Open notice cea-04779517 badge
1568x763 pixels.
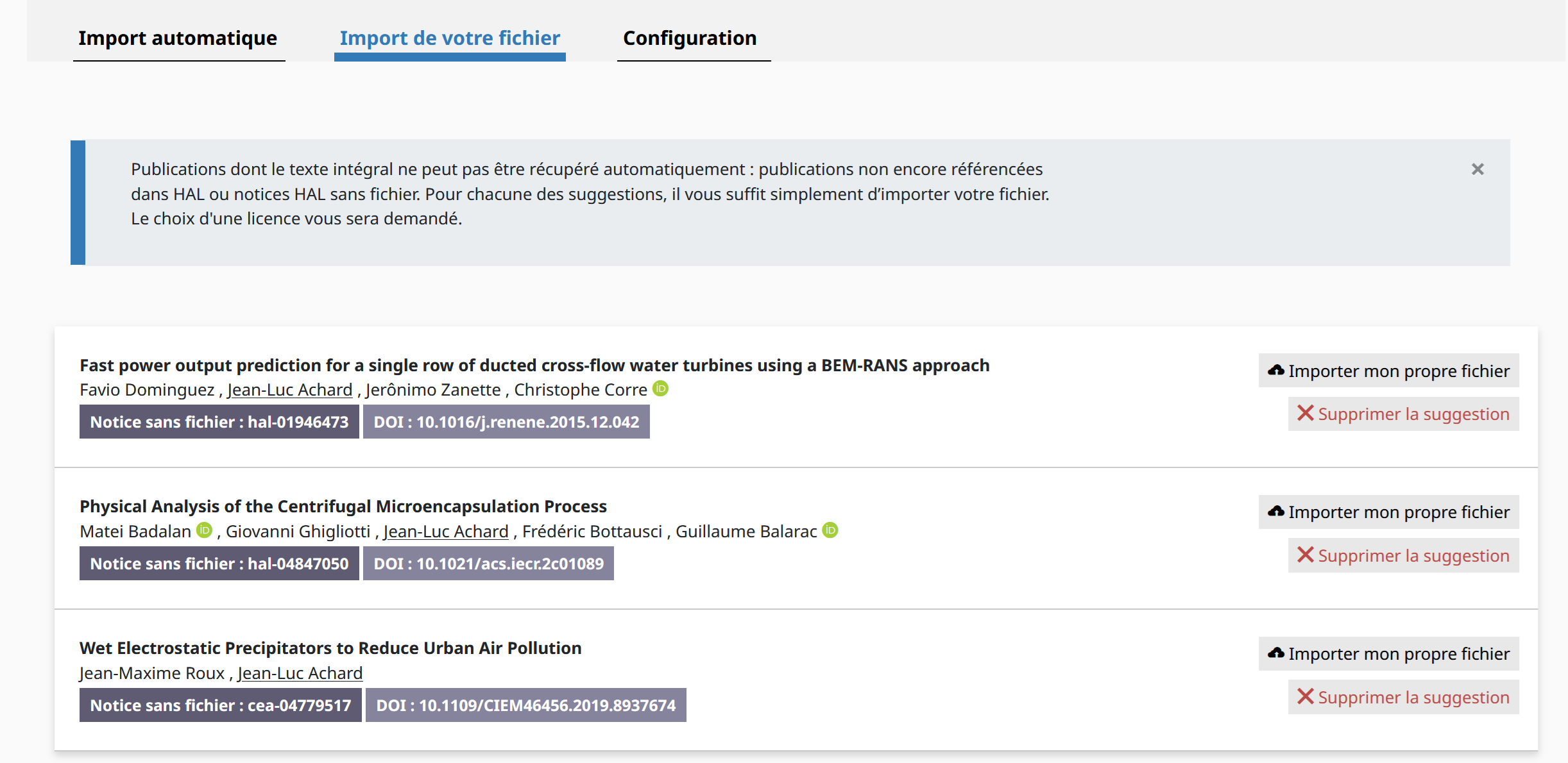coord(220,705)
